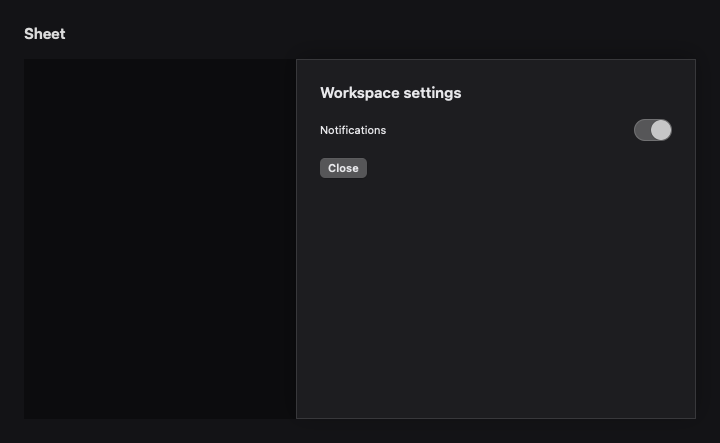Dismiss the sheet via the Close button
The height and width of the screenshot is (443, 720).
(343, 168)
